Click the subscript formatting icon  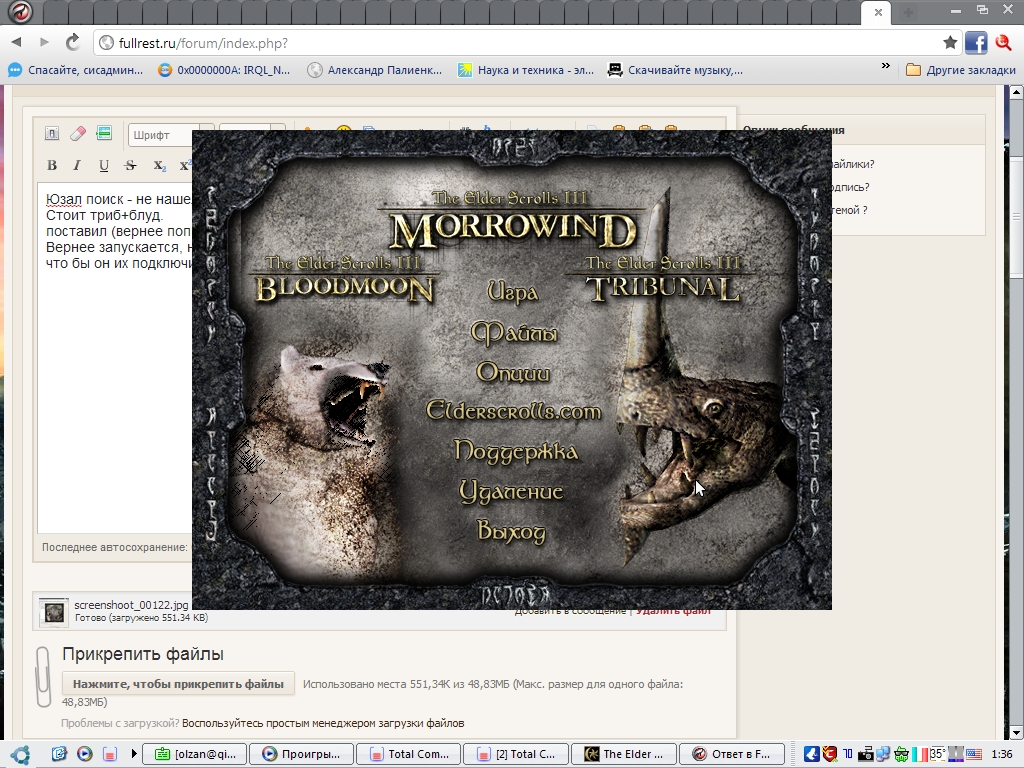[158, 166]
